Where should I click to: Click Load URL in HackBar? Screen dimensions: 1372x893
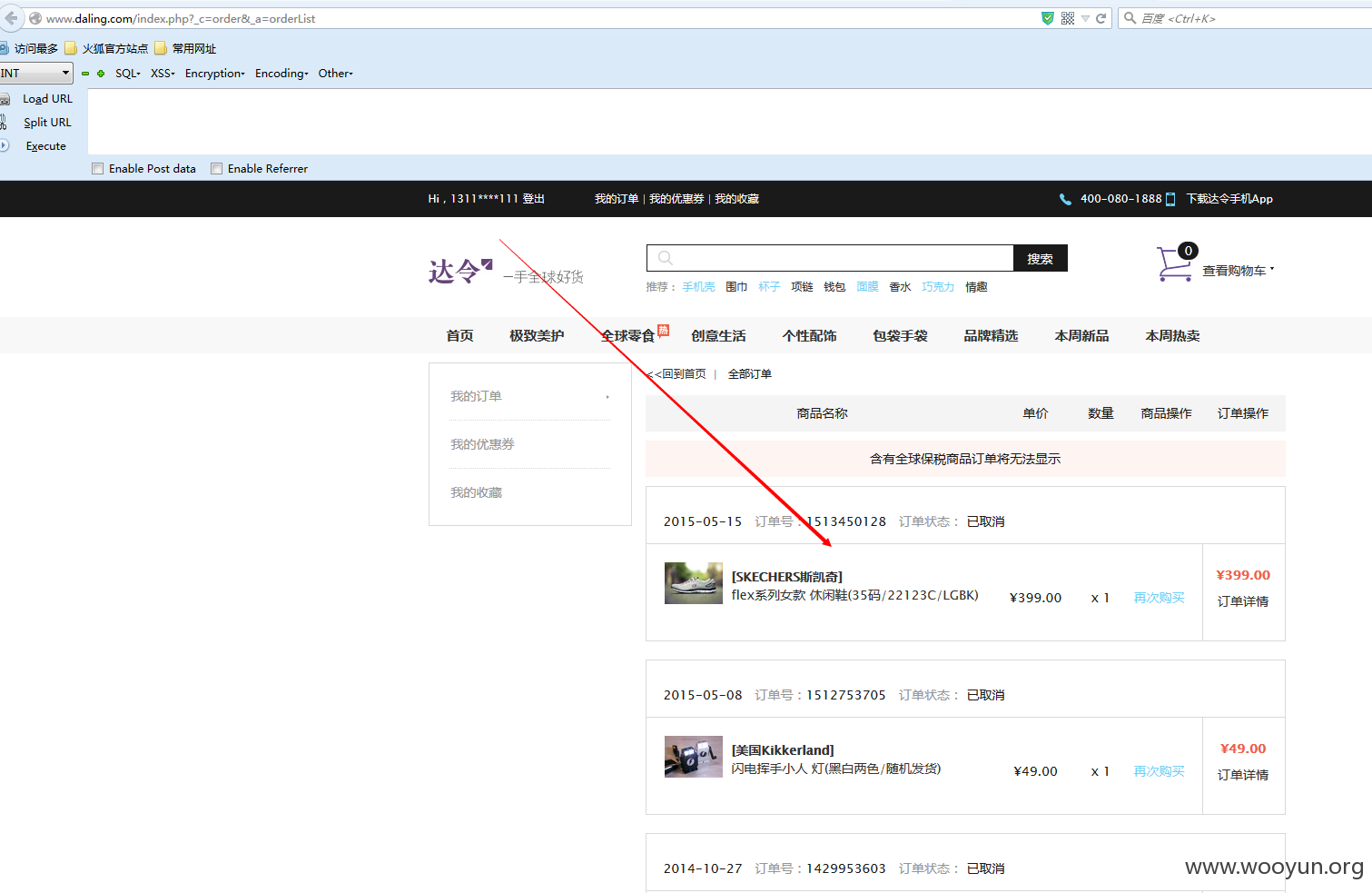pos(47,99)
